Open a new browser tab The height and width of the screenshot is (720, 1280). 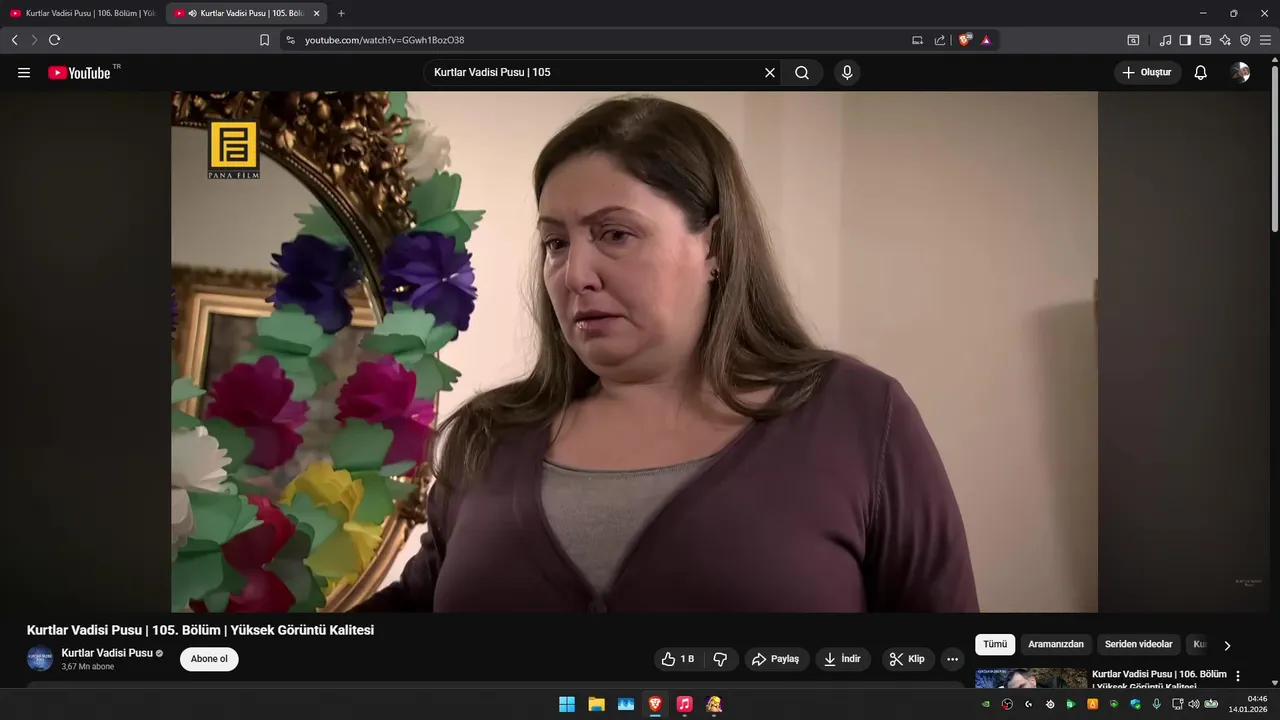click(341, 13)
